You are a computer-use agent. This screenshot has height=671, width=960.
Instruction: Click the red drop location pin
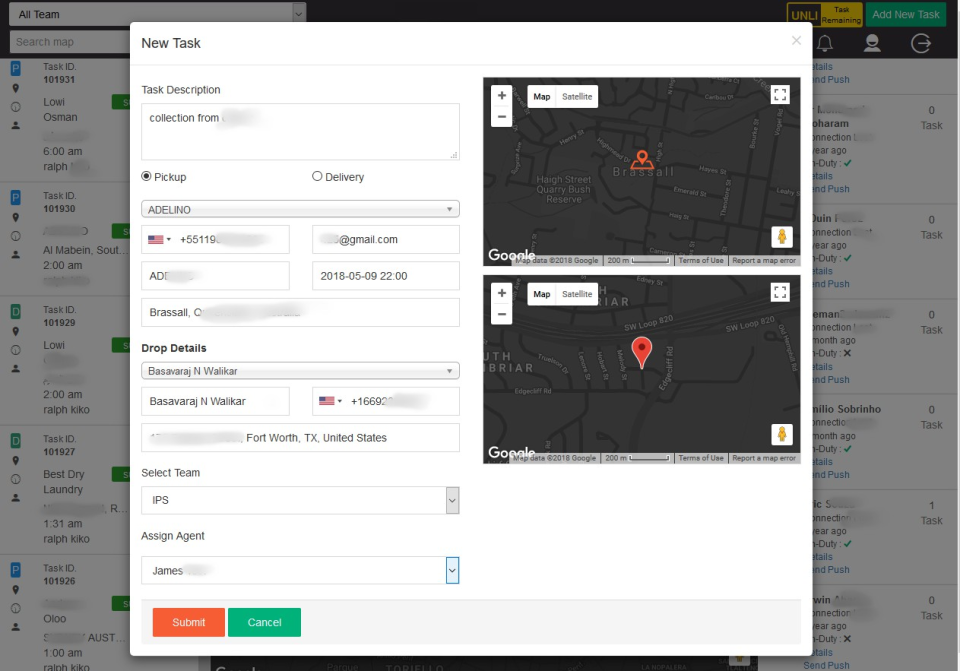coord(641,352)
